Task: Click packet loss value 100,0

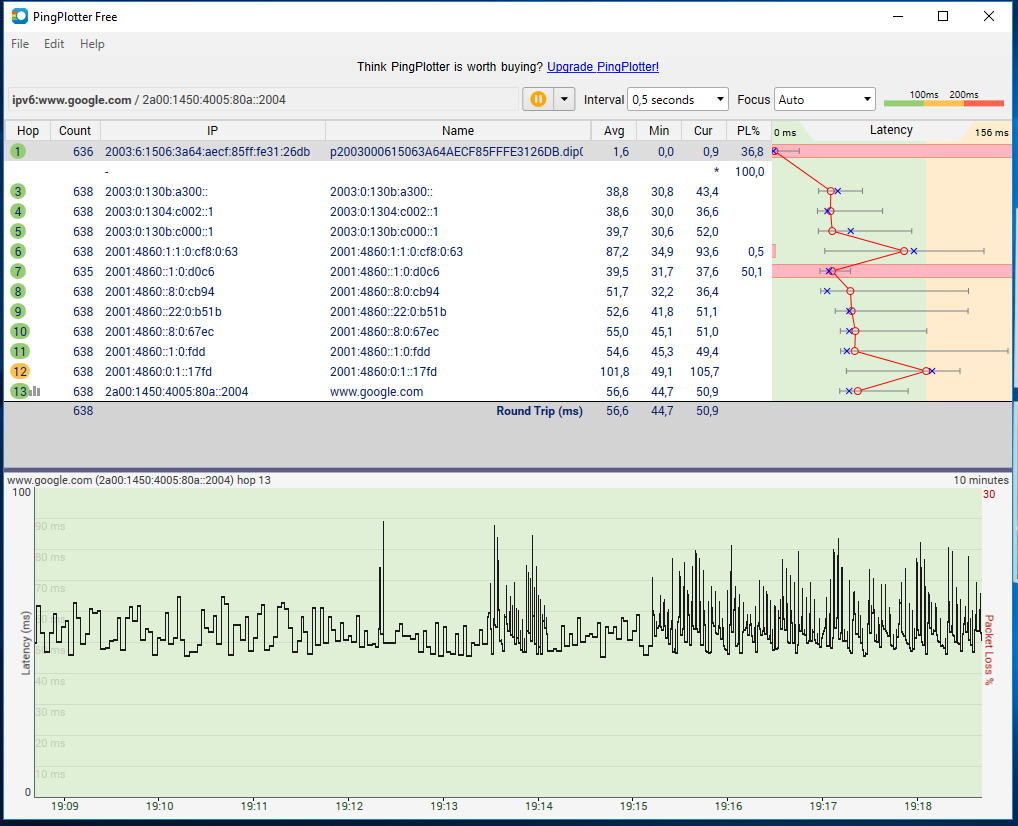Action: point(749,171)
